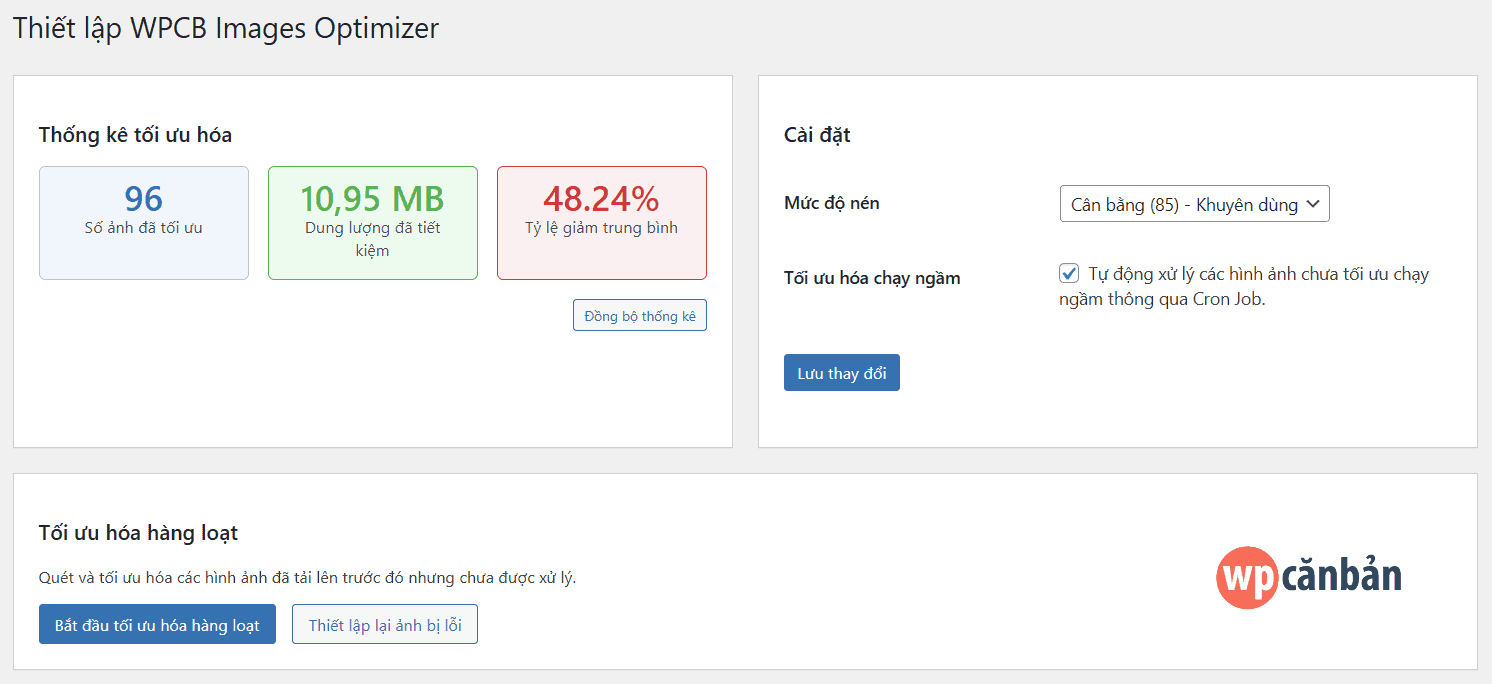
Task: Click the "10,95 MB" saved storage card
Action: coord(372,222)
